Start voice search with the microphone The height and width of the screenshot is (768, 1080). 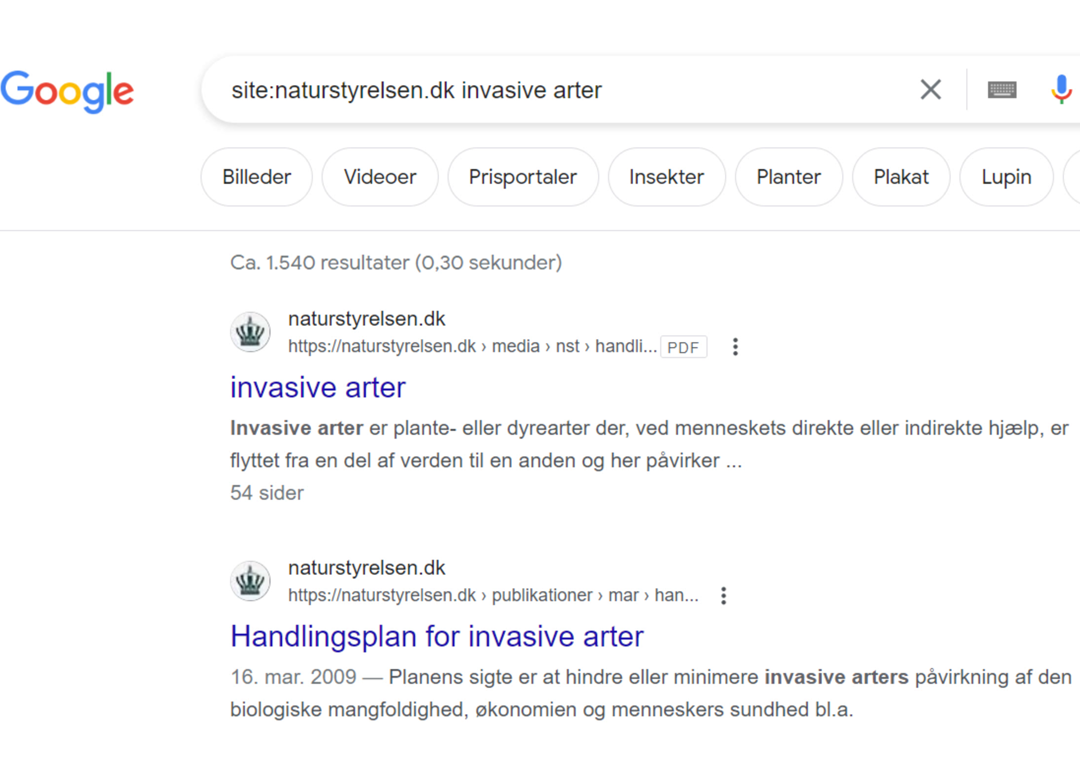click(x=1061, y=90)
